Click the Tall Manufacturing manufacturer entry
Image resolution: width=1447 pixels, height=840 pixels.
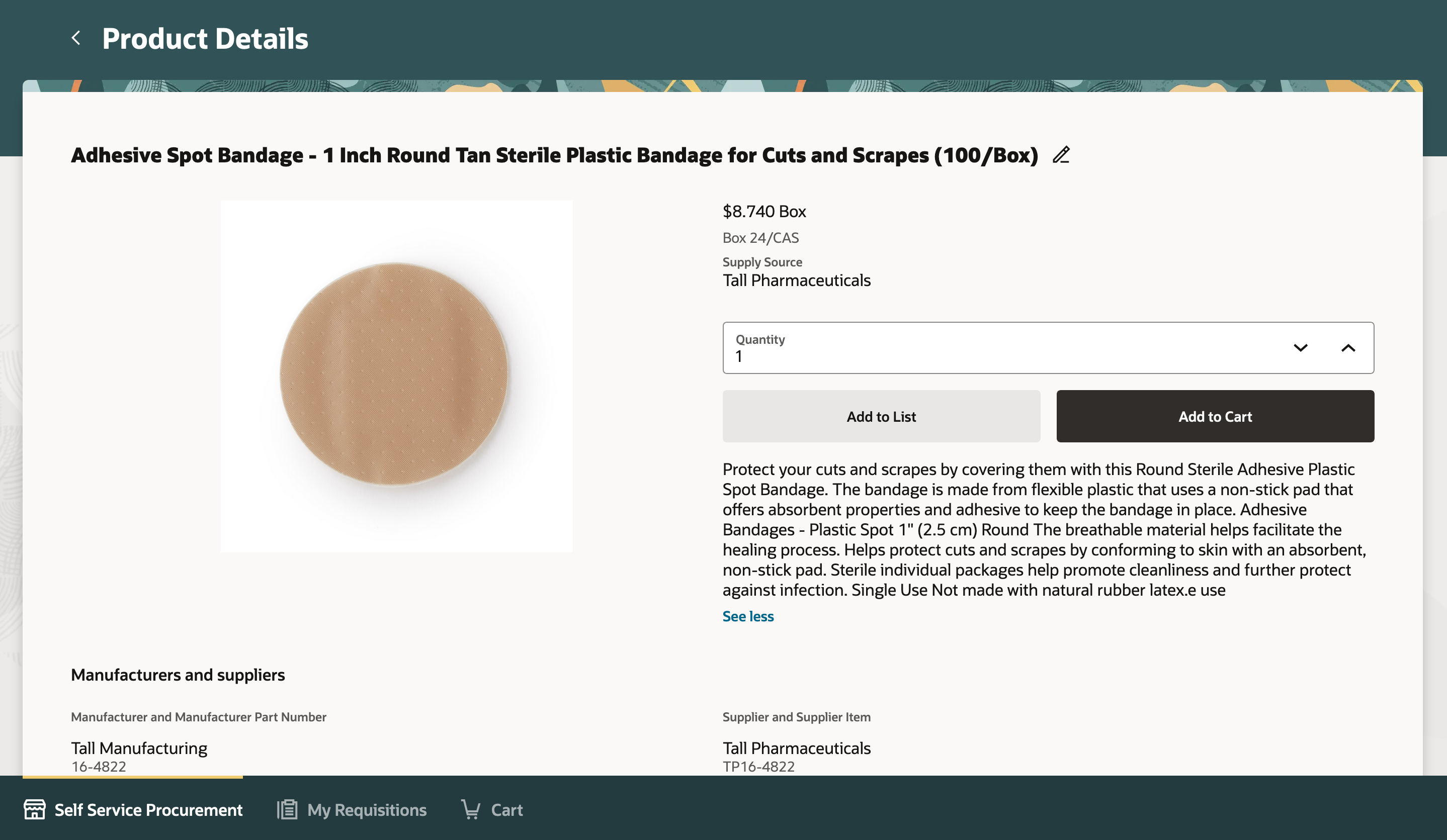click(x=139, y=748)
